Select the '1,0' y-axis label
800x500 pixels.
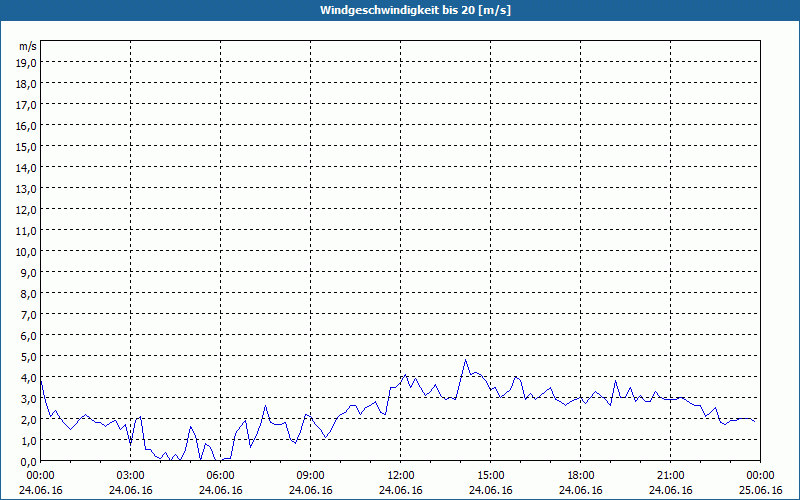29,441
